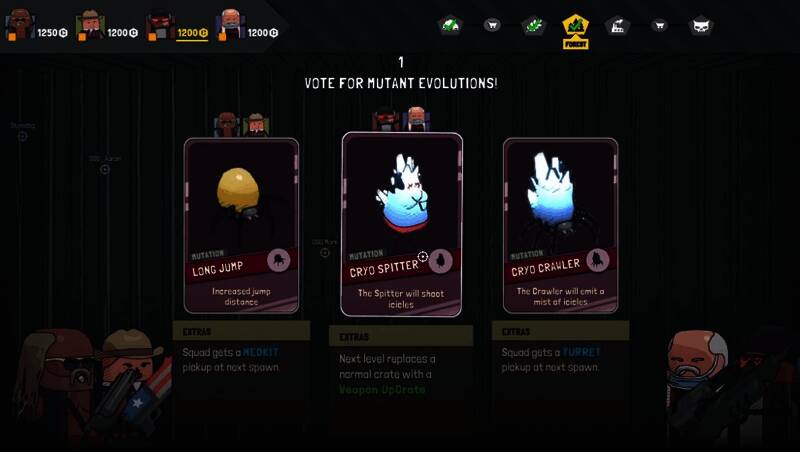Select the first completed level icon

coord(451,25)
